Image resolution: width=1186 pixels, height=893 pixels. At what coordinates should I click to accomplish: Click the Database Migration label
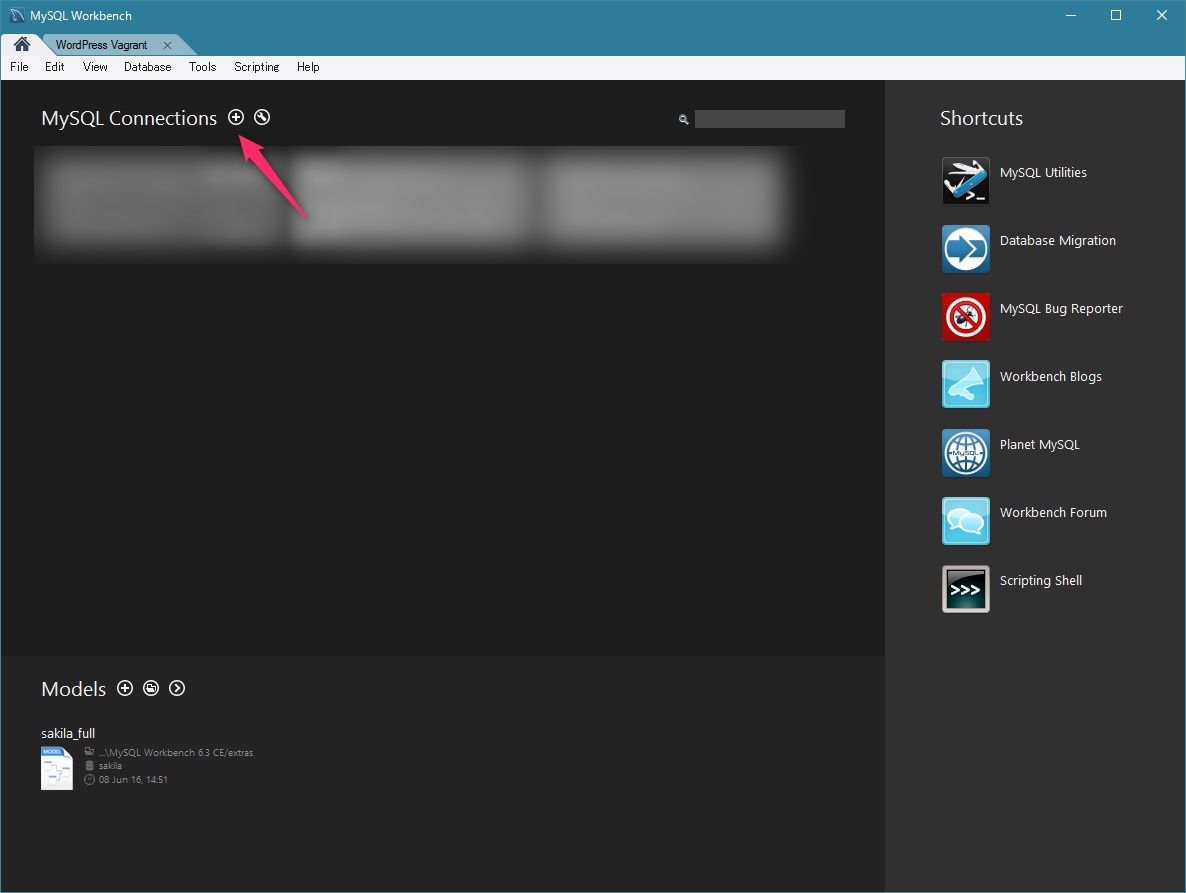[1057, 240]
